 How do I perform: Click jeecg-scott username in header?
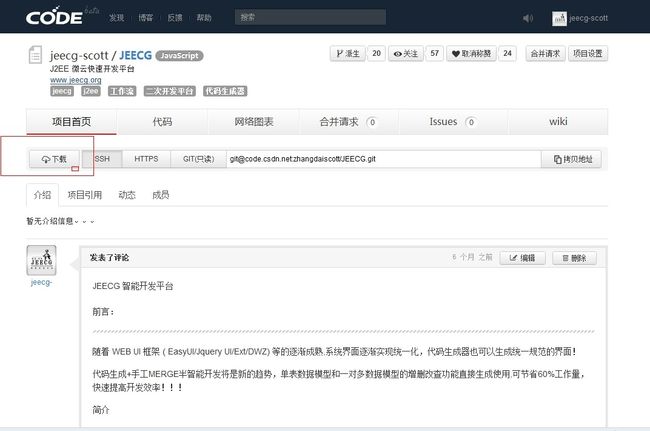pyautogui.click(x=588, y=18)
